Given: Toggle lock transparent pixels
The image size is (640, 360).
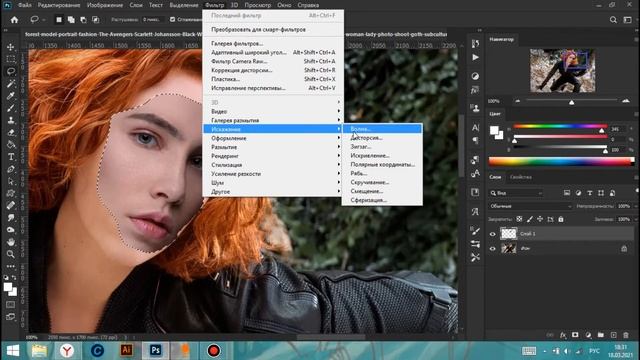Looking at the screenshot, I should (x=519, y=219).
